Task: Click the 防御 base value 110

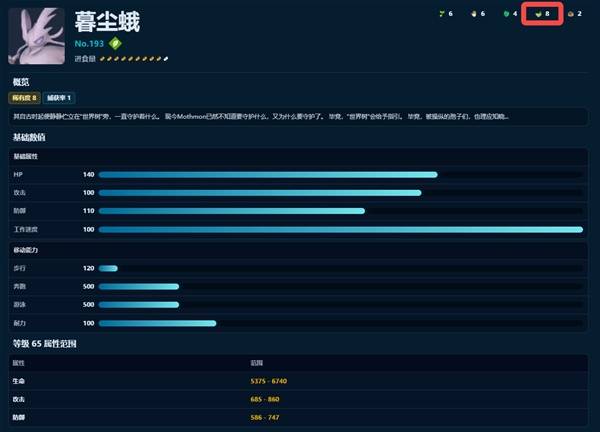Action: pos(88,211)
